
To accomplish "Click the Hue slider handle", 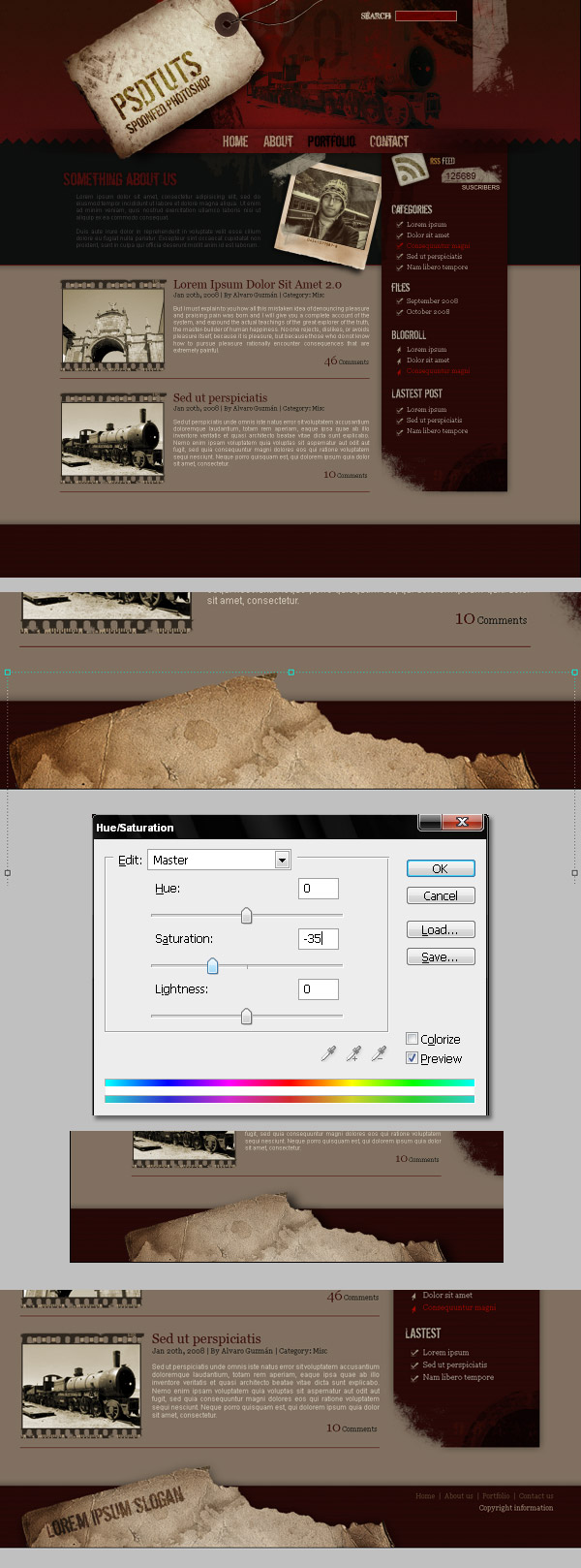I will coord(246,916).
